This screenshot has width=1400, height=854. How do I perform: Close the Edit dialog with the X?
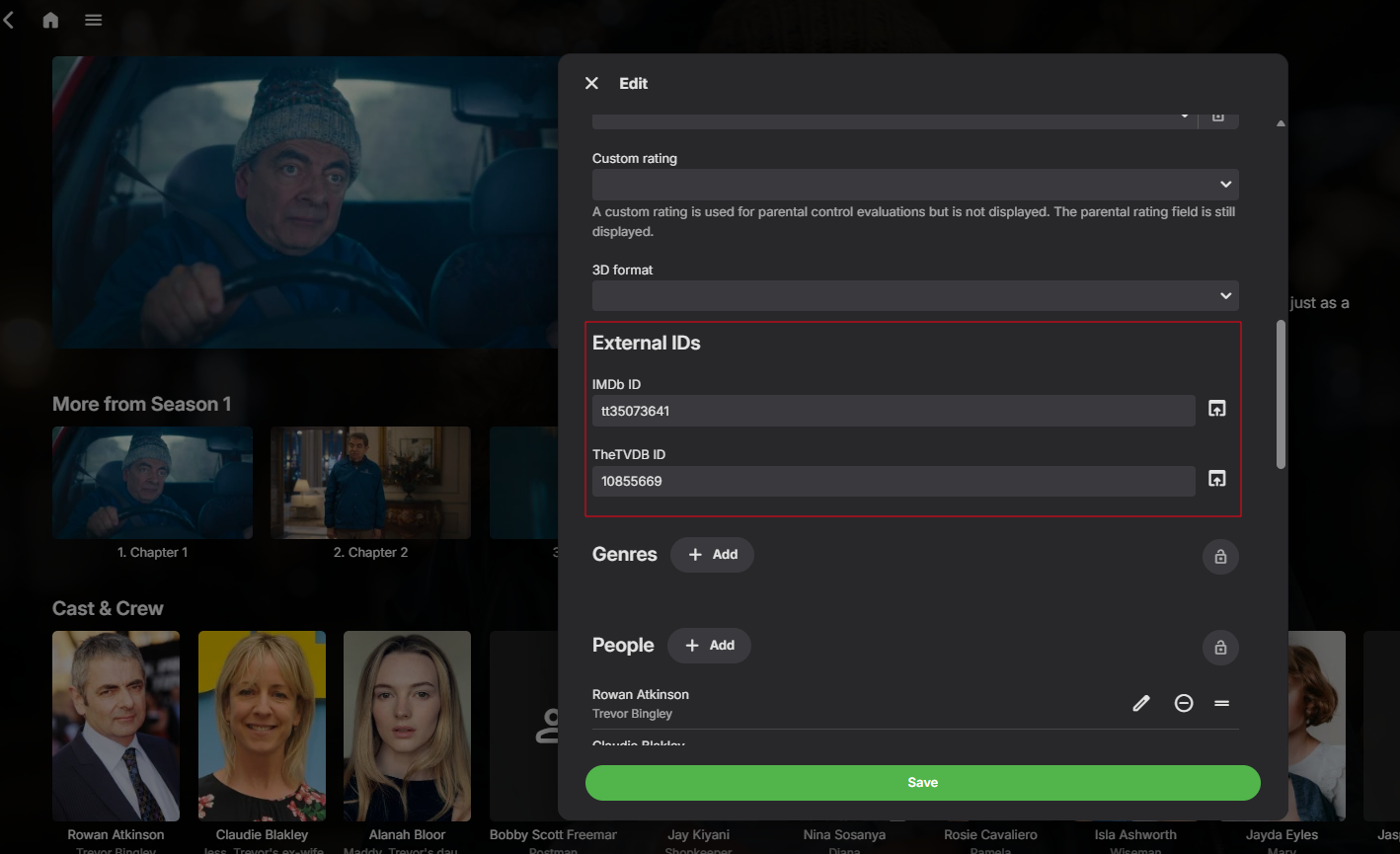[591, 83]
